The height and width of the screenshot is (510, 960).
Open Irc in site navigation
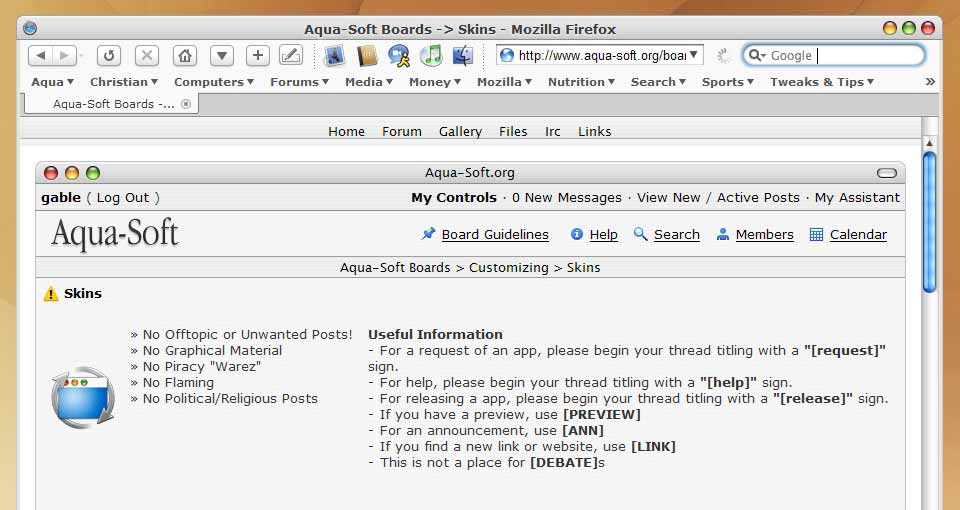click(553, 132)
